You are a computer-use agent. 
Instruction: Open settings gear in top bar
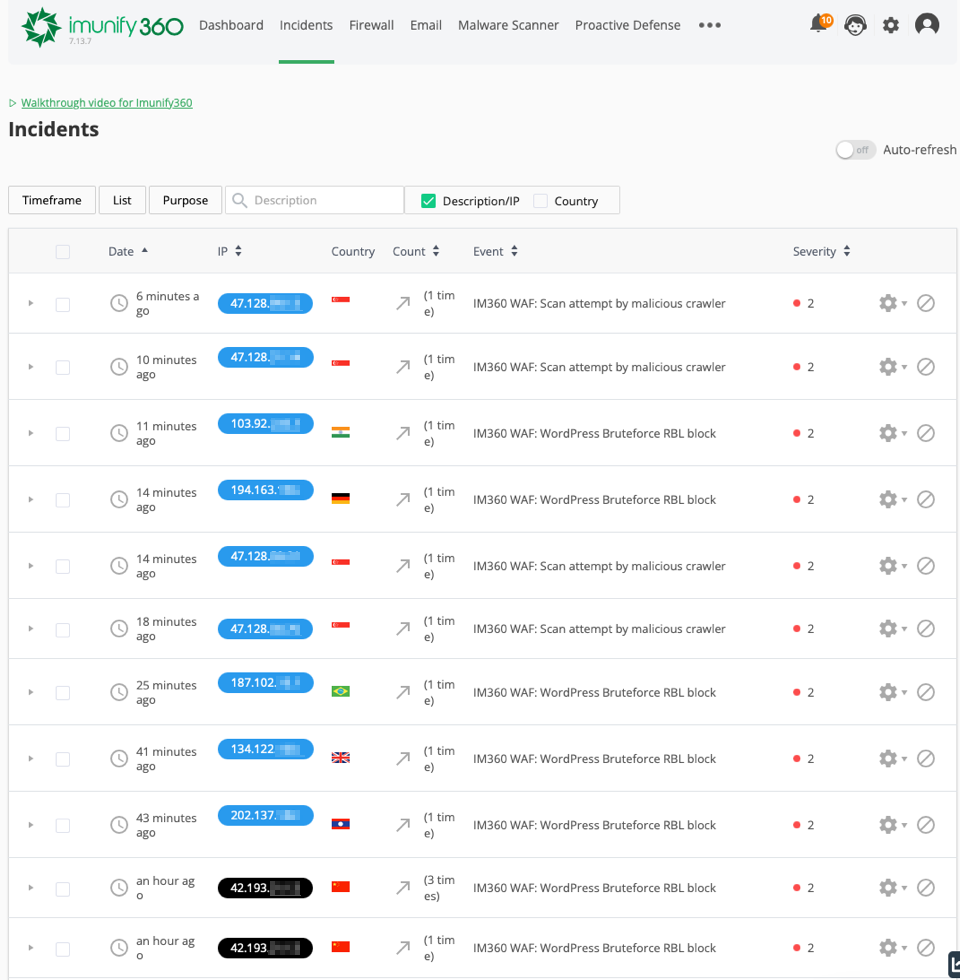click(x=891, y=25)
